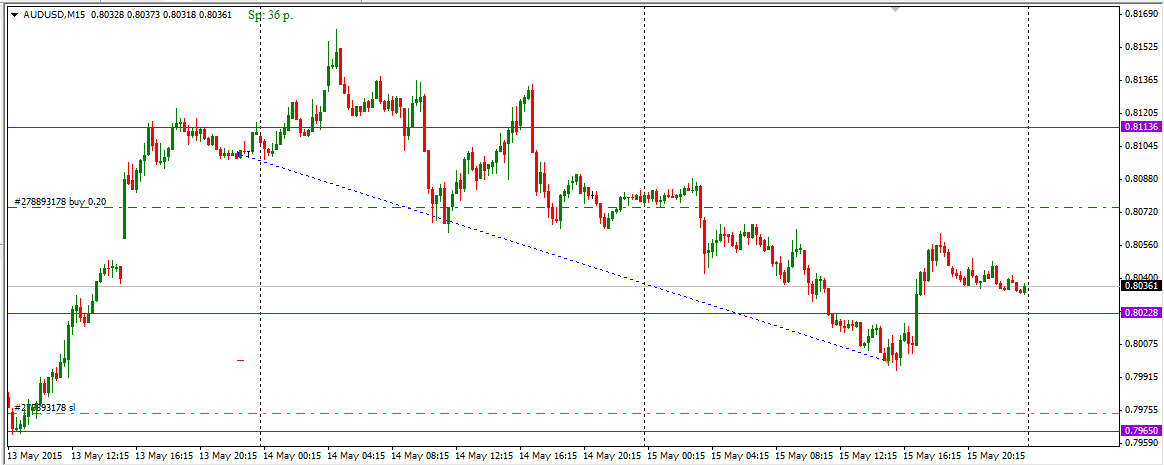
Task: Click the chart shift triangle marker at top
Action: (x=896, y=10)
